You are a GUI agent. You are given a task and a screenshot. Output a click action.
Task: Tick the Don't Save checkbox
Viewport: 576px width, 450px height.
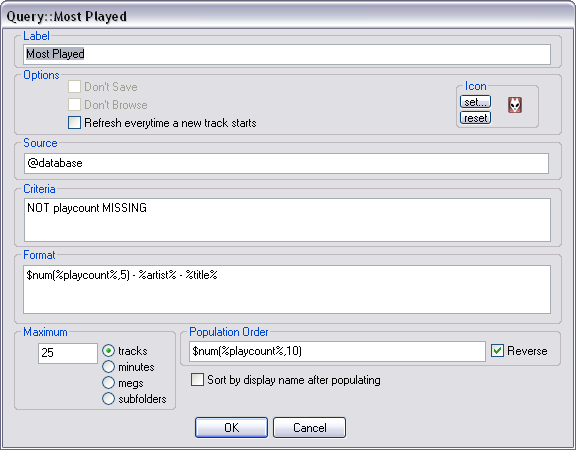coord(74,87)
